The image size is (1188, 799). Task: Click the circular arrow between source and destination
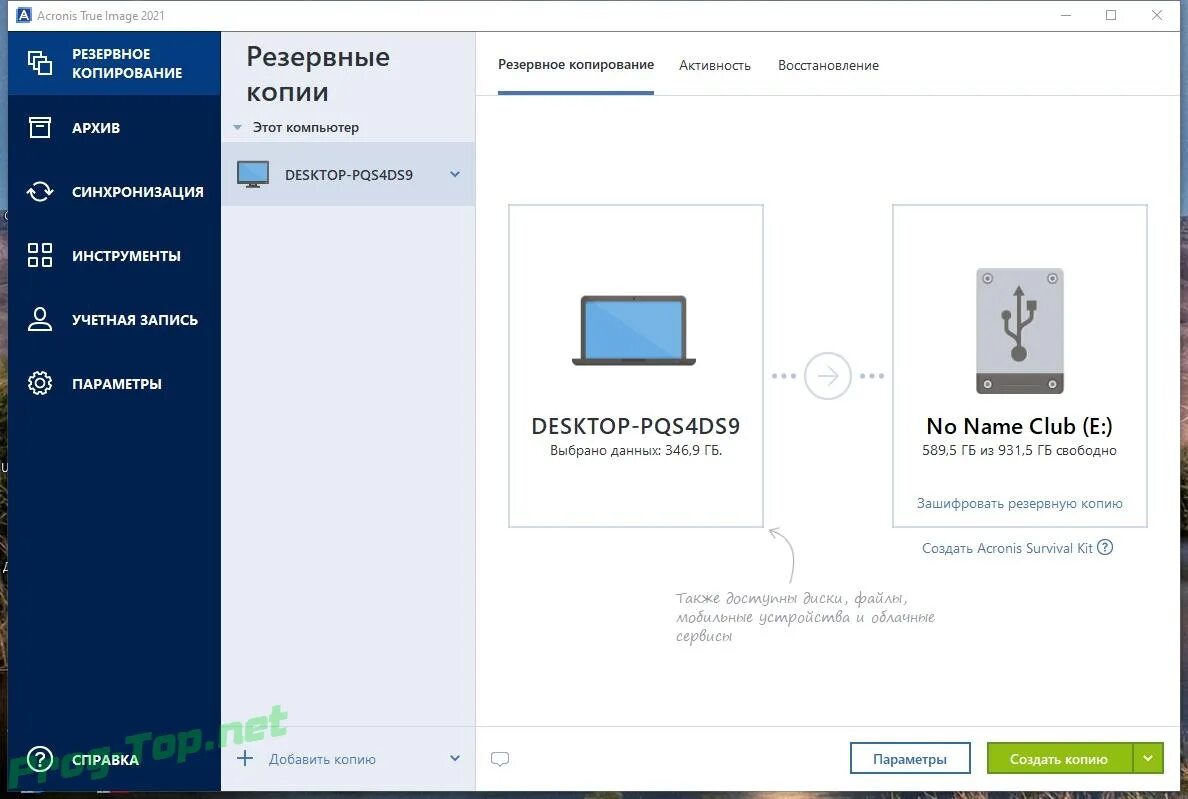(827, 376)
